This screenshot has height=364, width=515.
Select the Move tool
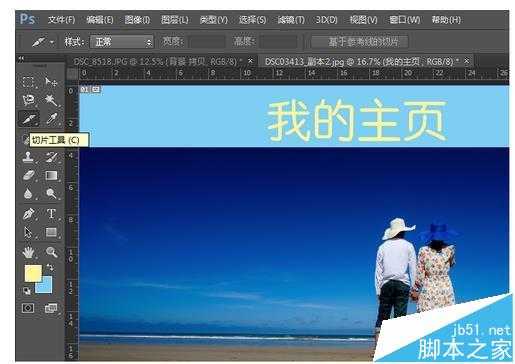pos(51,82)
